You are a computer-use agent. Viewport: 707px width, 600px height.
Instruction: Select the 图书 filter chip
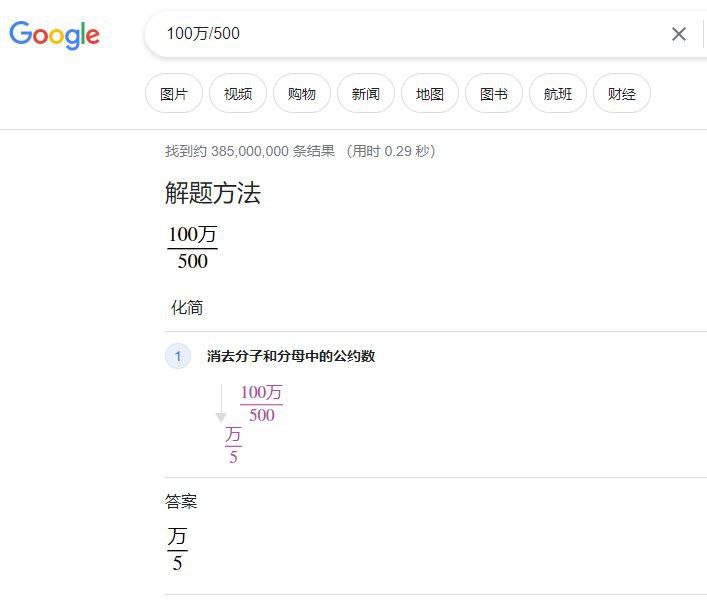(x=494, y=93)
